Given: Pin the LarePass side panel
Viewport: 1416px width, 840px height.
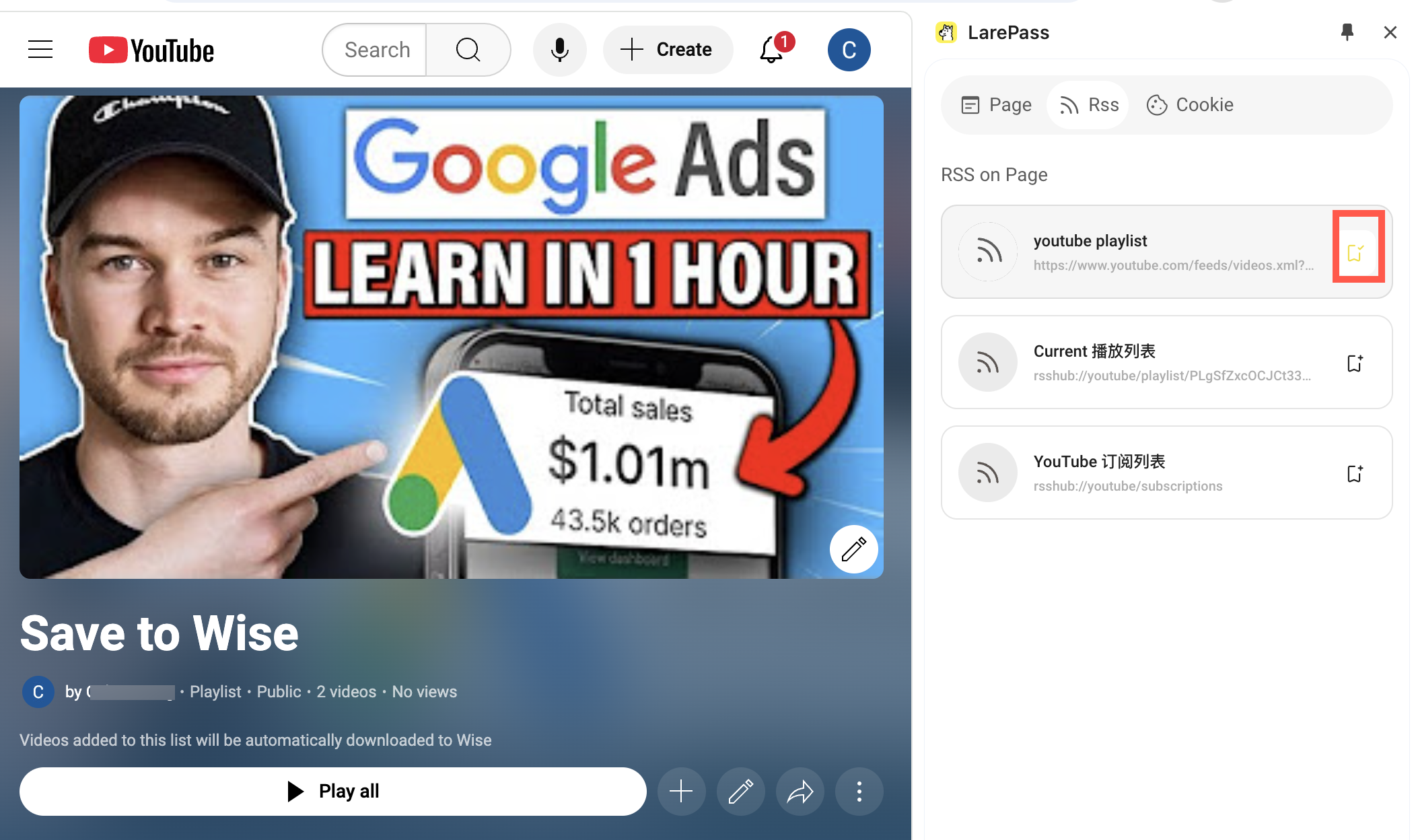Looking at the screenshot, I should tap(1347, 32).
